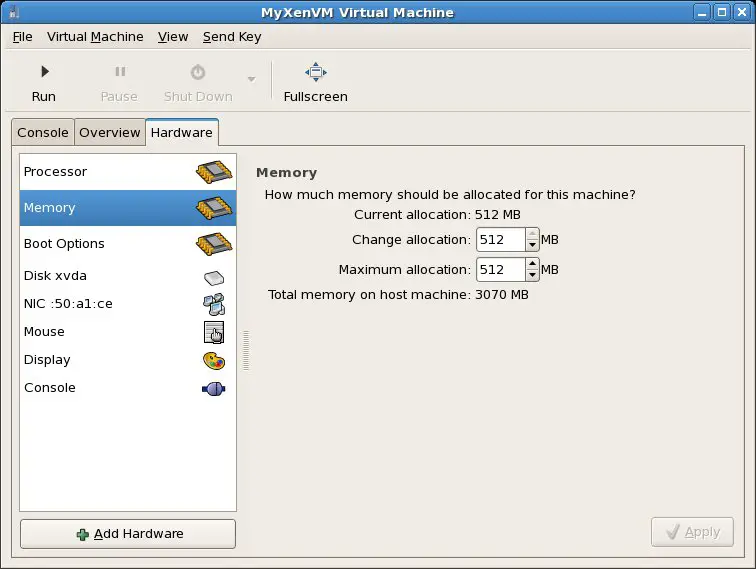
Task: Open the Send Key menu
Action: pyautogui.click(x=232, y=37)
